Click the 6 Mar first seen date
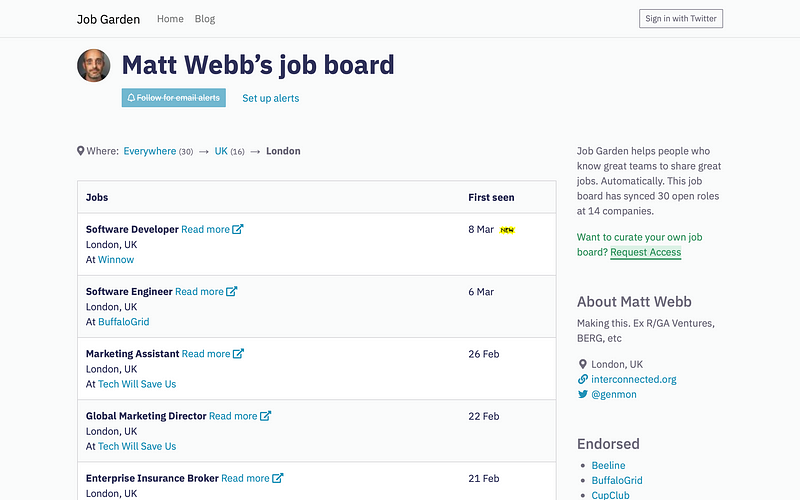800x500 pixels. pos(481,292)
